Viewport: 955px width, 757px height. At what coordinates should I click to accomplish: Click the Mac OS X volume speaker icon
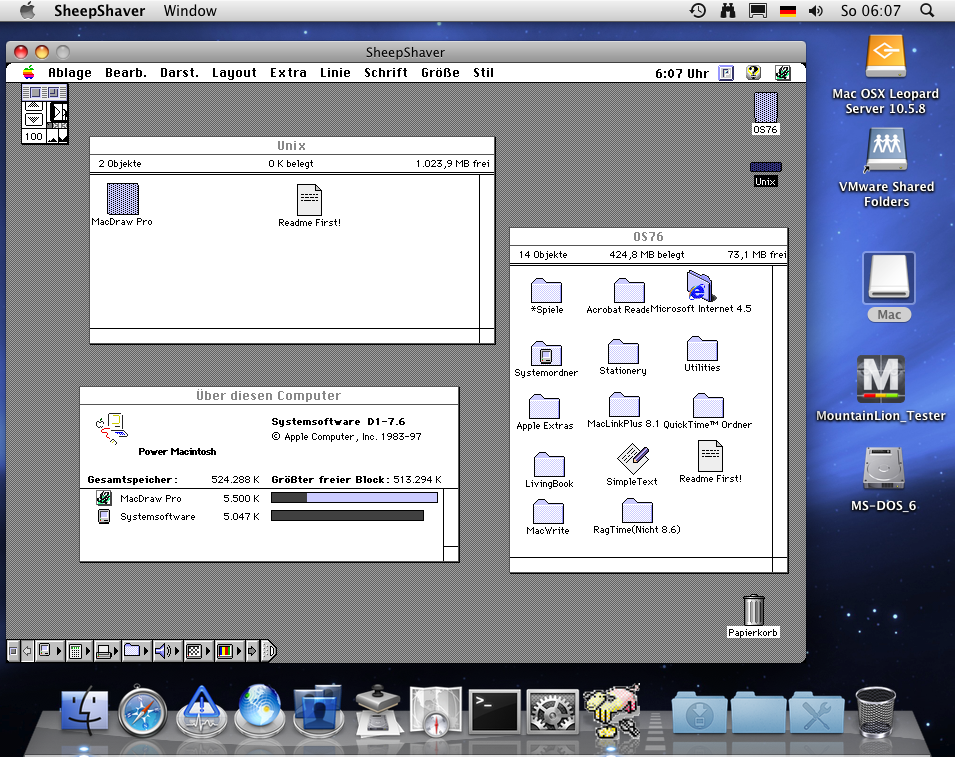(x=816, y=10)
